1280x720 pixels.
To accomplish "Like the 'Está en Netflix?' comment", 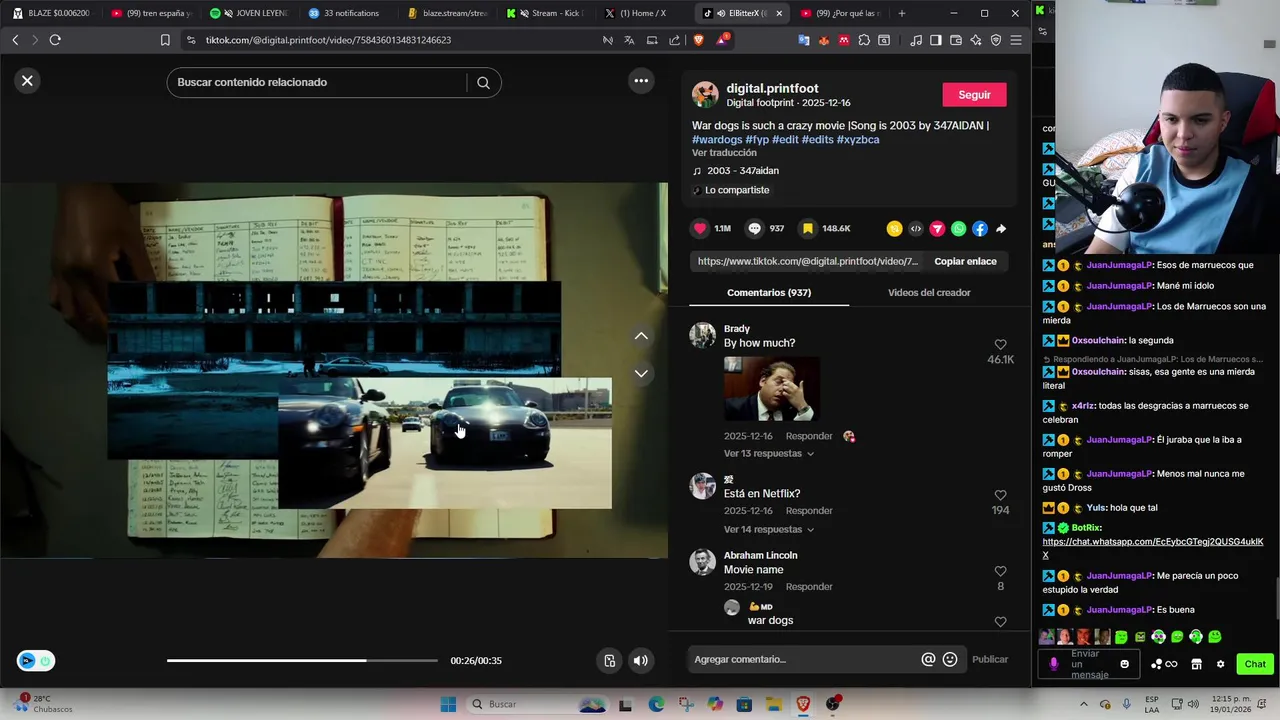I will [x=1000, y=495].
